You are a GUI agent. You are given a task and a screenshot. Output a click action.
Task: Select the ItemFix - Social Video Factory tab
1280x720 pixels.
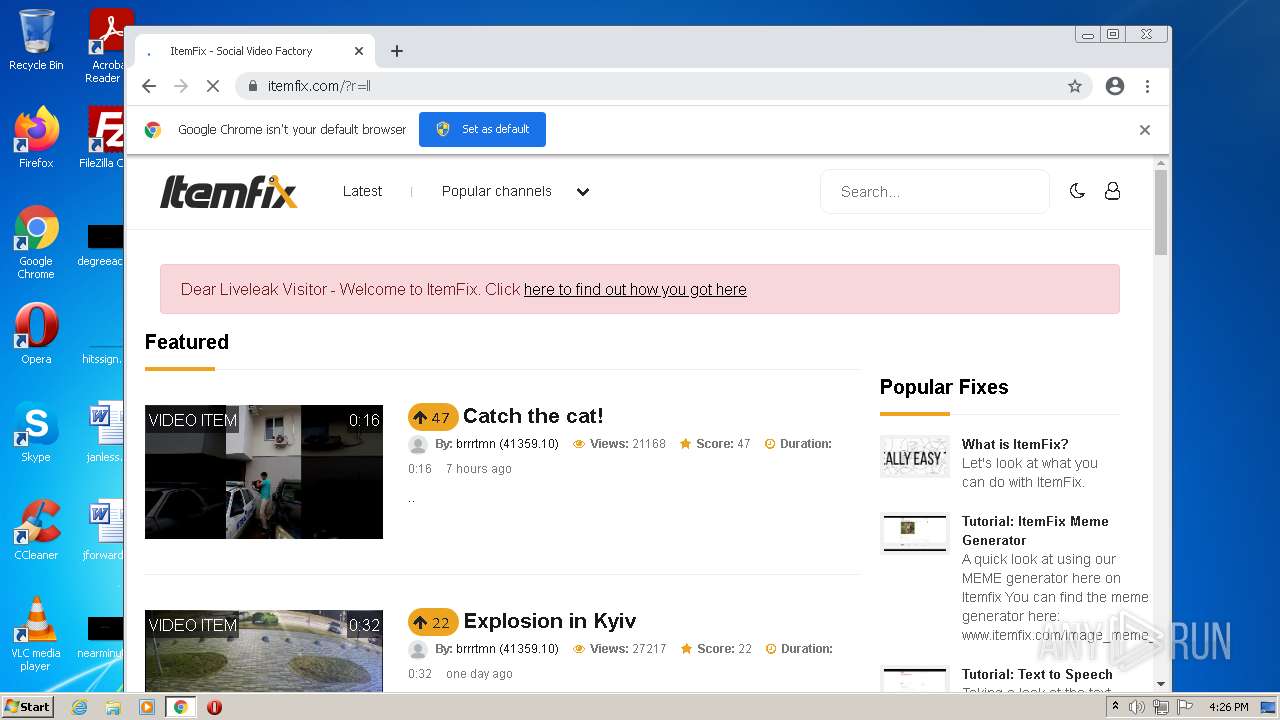[252, 51]
